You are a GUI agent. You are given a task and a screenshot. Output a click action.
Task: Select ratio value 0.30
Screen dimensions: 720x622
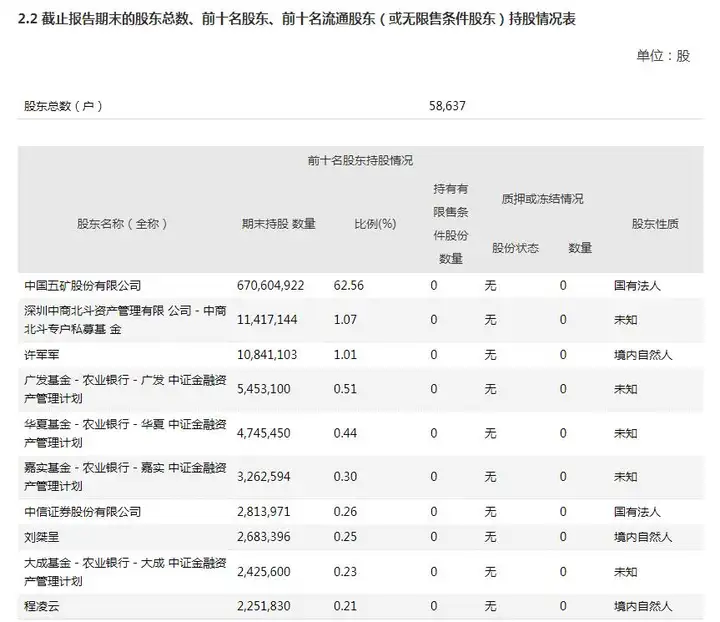[345, 476]
